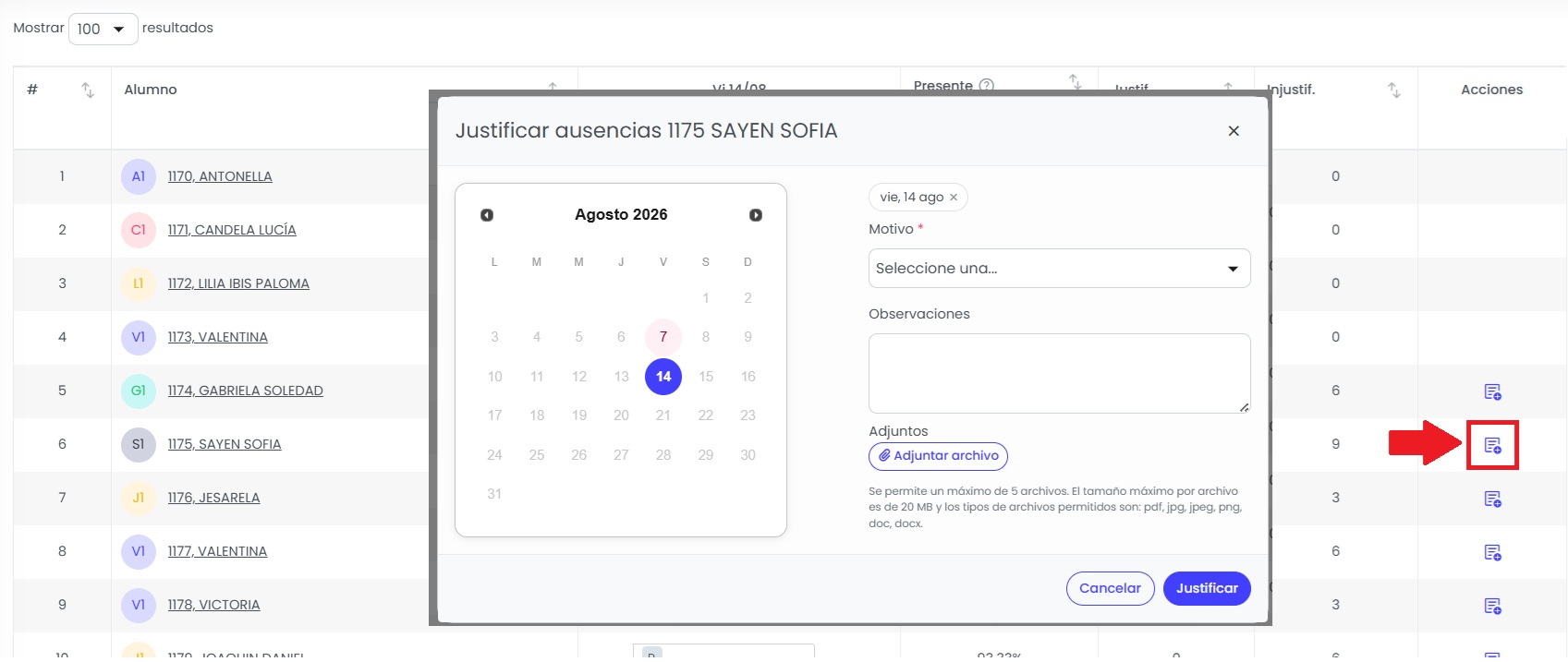This screenshot has width=1568, height=662.
Task: Click the Acciones column header
Action: [1491, 90]
